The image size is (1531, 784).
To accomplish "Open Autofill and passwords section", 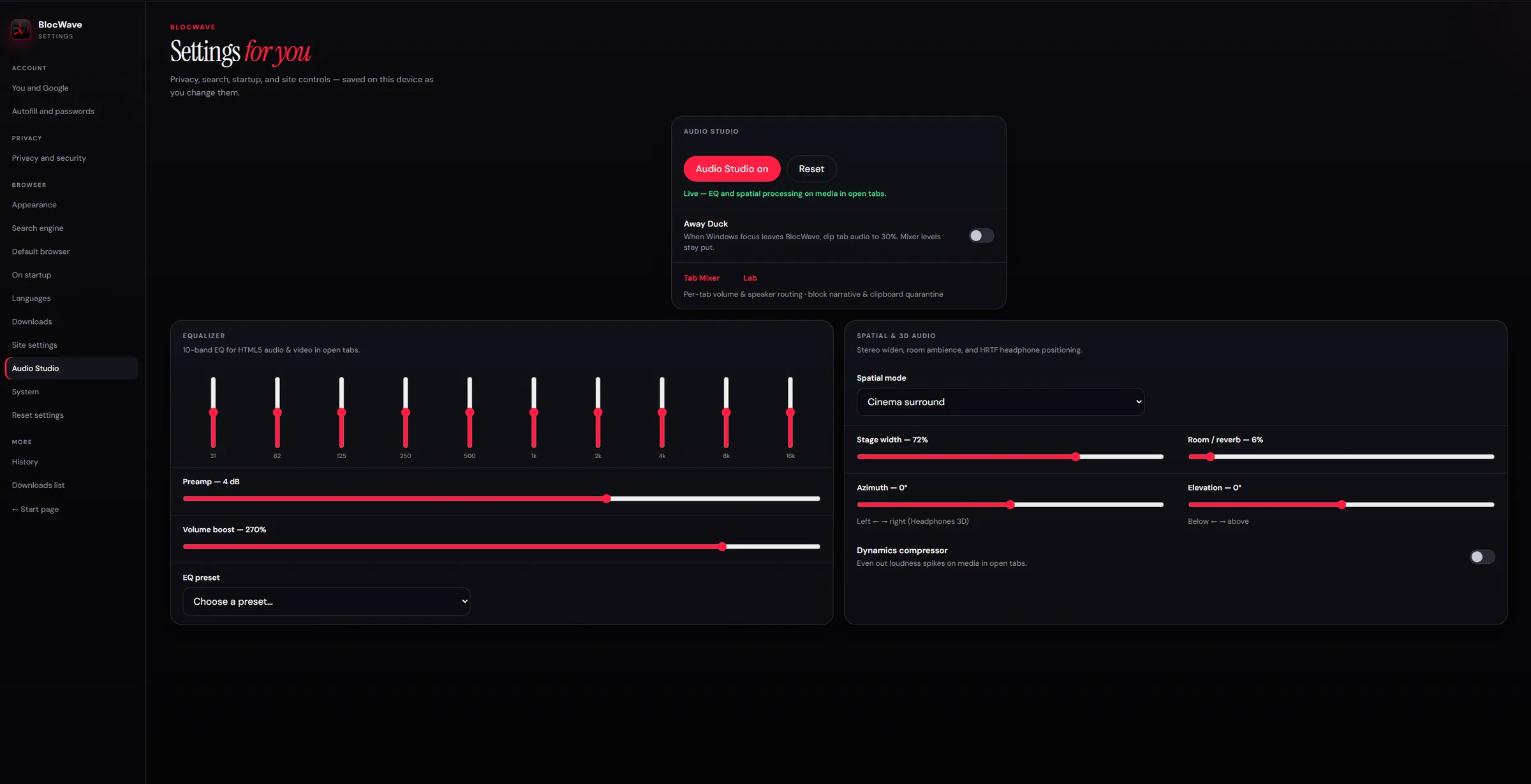I will pyautogui.click(x=71, y=111).
